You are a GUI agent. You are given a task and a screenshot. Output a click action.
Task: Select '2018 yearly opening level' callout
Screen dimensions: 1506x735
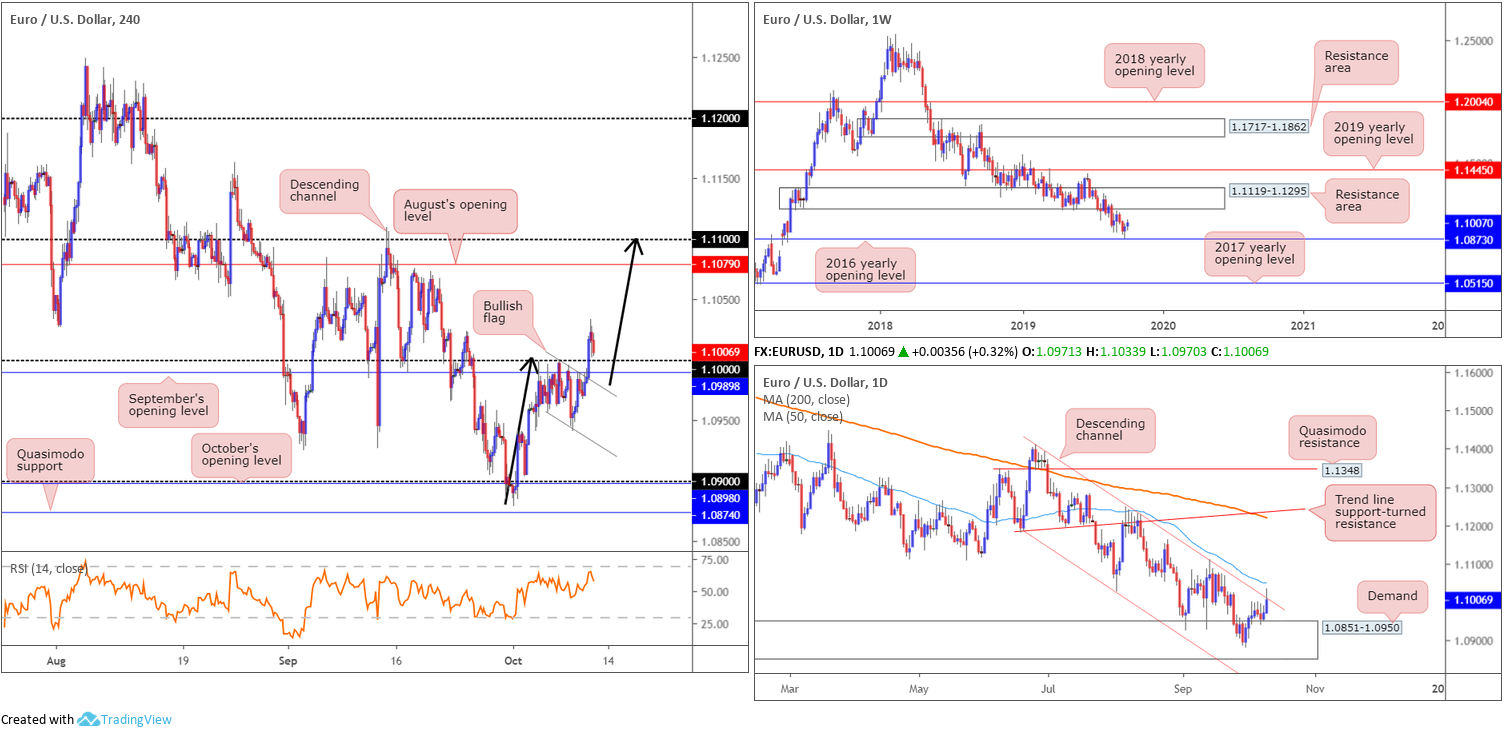[1154, 66]
